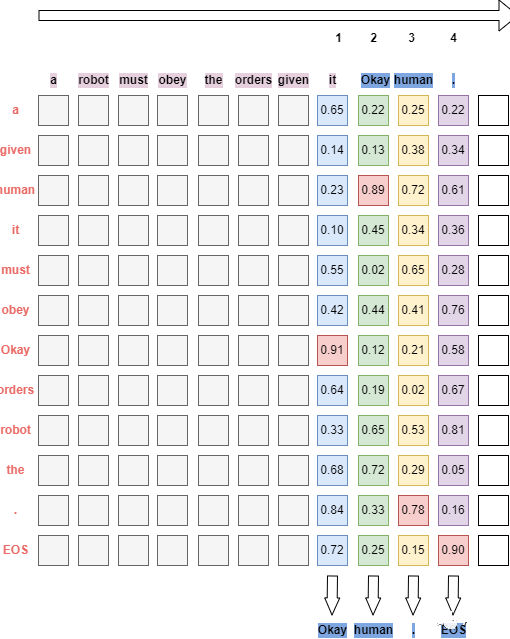Click the down arrow above output 'Okay'
This screenshot has width=510, height=639.
click(x=332, y=595)
